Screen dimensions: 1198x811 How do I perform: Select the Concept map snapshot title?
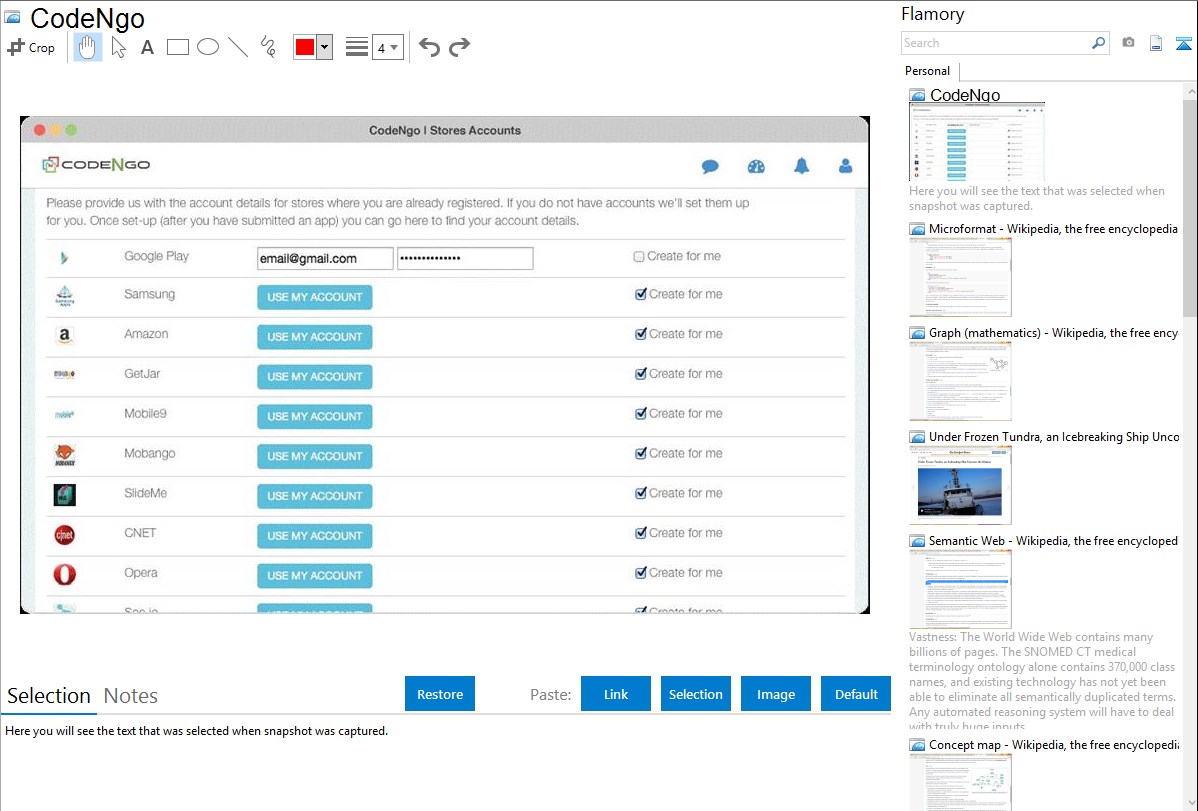pyautogui.click(x=1054, y=745)
